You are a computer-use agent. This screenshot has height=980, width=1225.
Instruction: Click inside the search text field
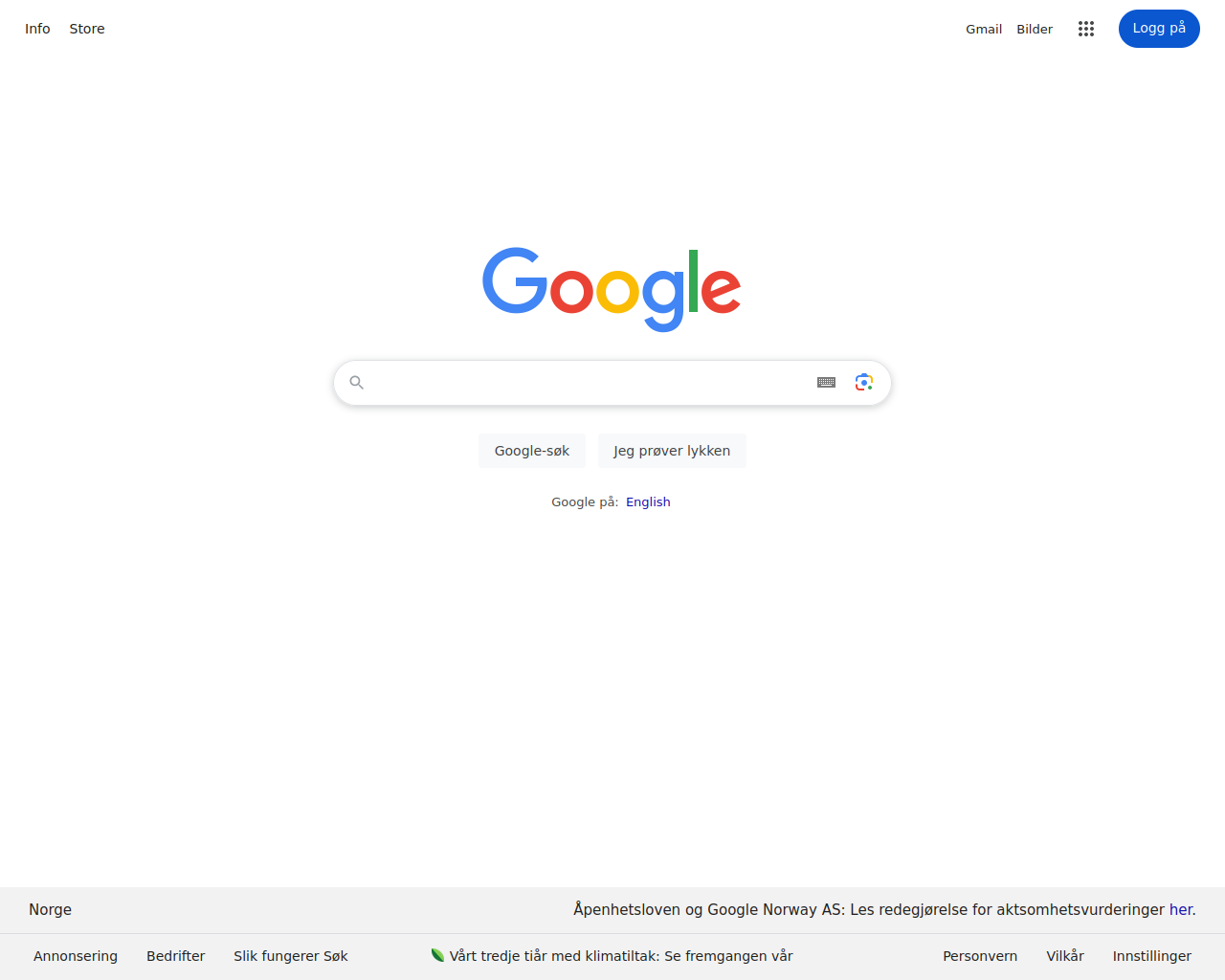click(x=590, y=383)
